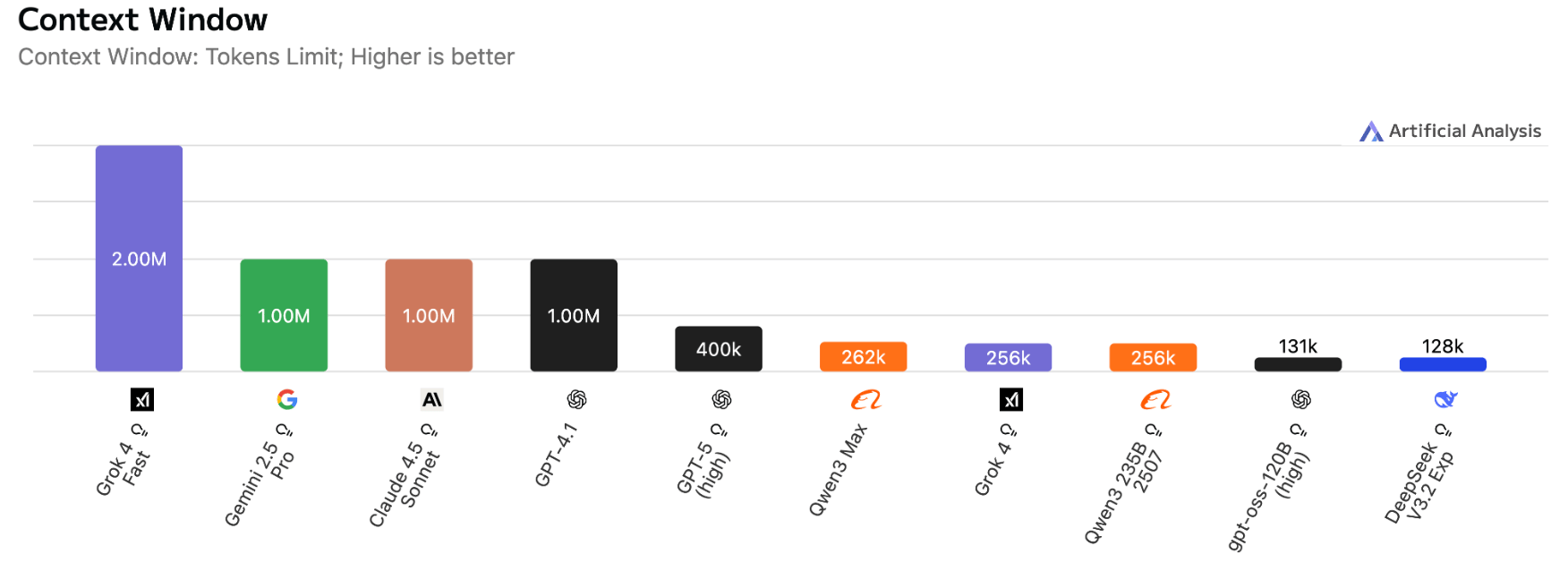The width and height of the screenshot is (1568, 571).
Task: Click the Claude 4.5 Sonnet axis label
Action: click(x=405, y=484)
